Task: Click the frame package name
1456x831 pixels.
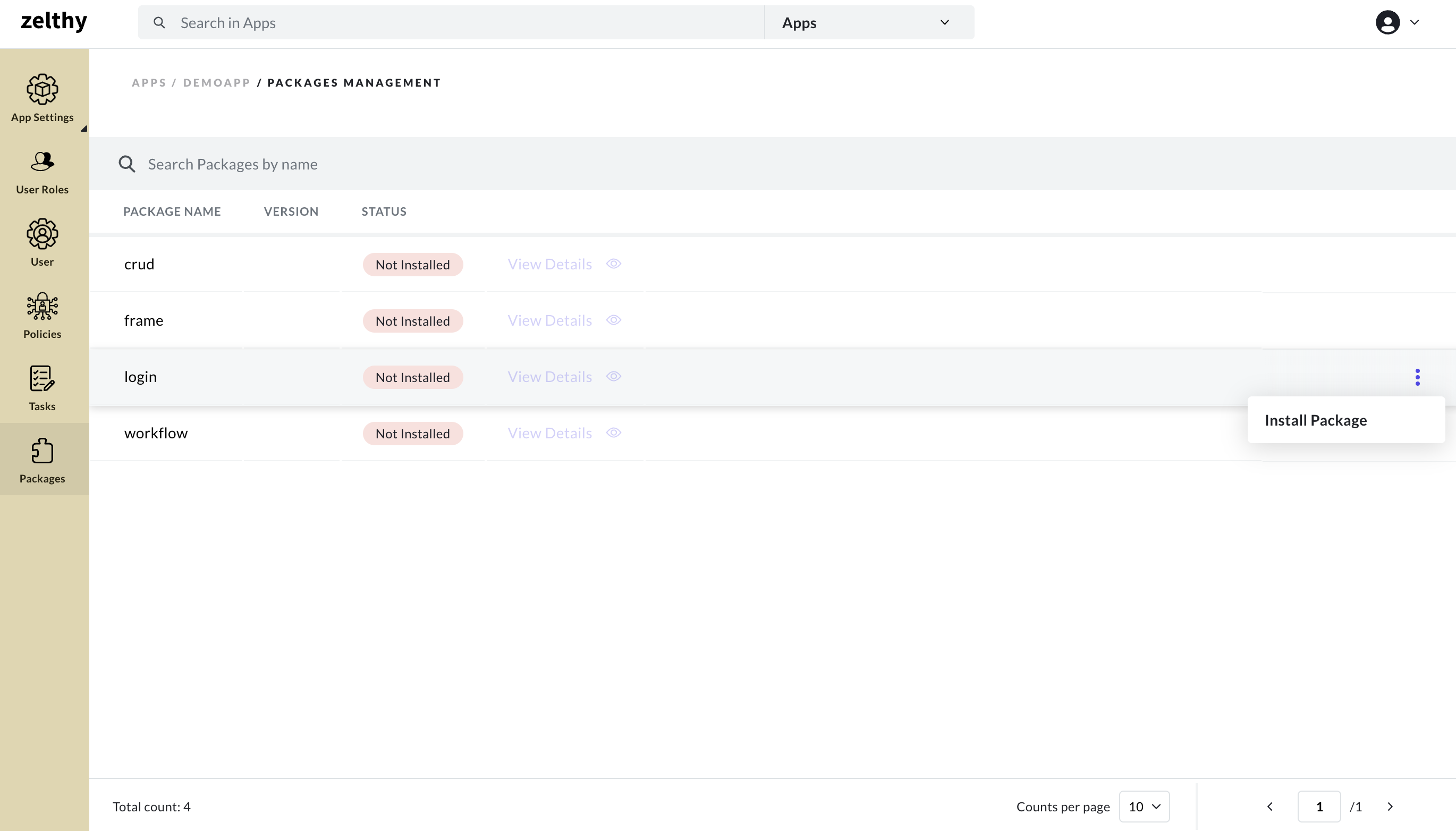Action: (144, 320)
